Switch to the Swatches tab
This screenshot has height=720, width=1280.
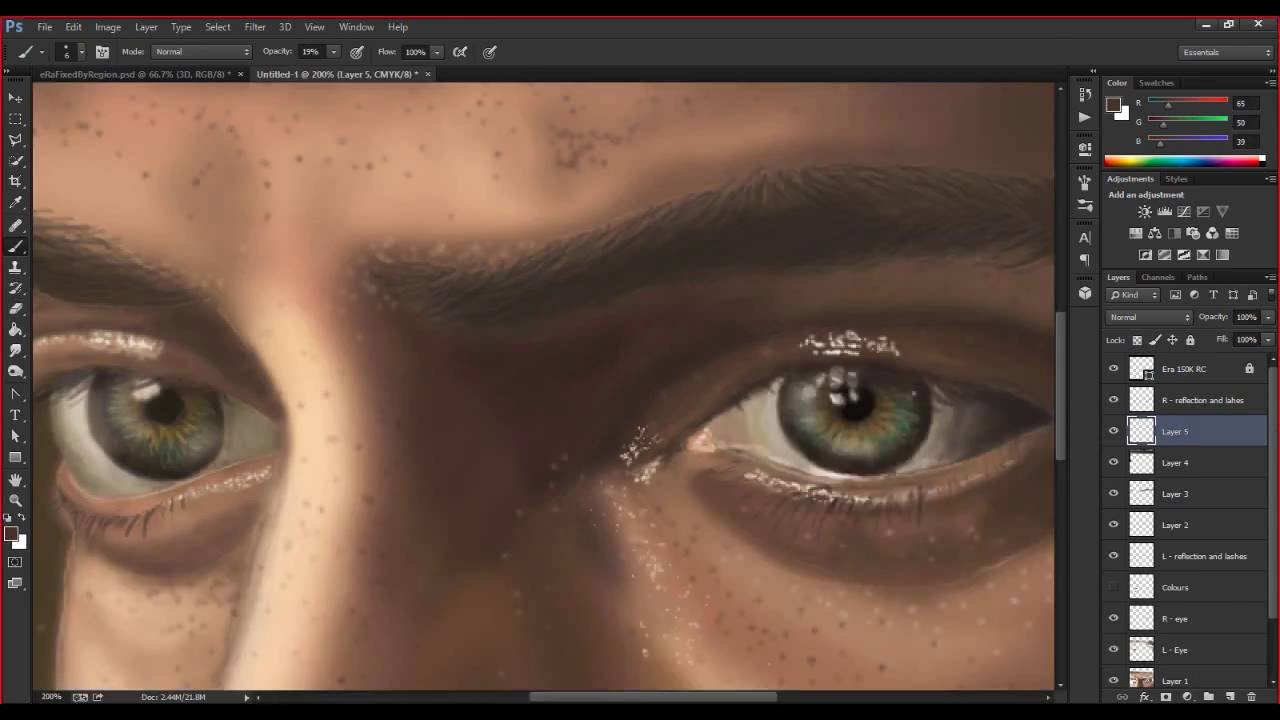1156,83
